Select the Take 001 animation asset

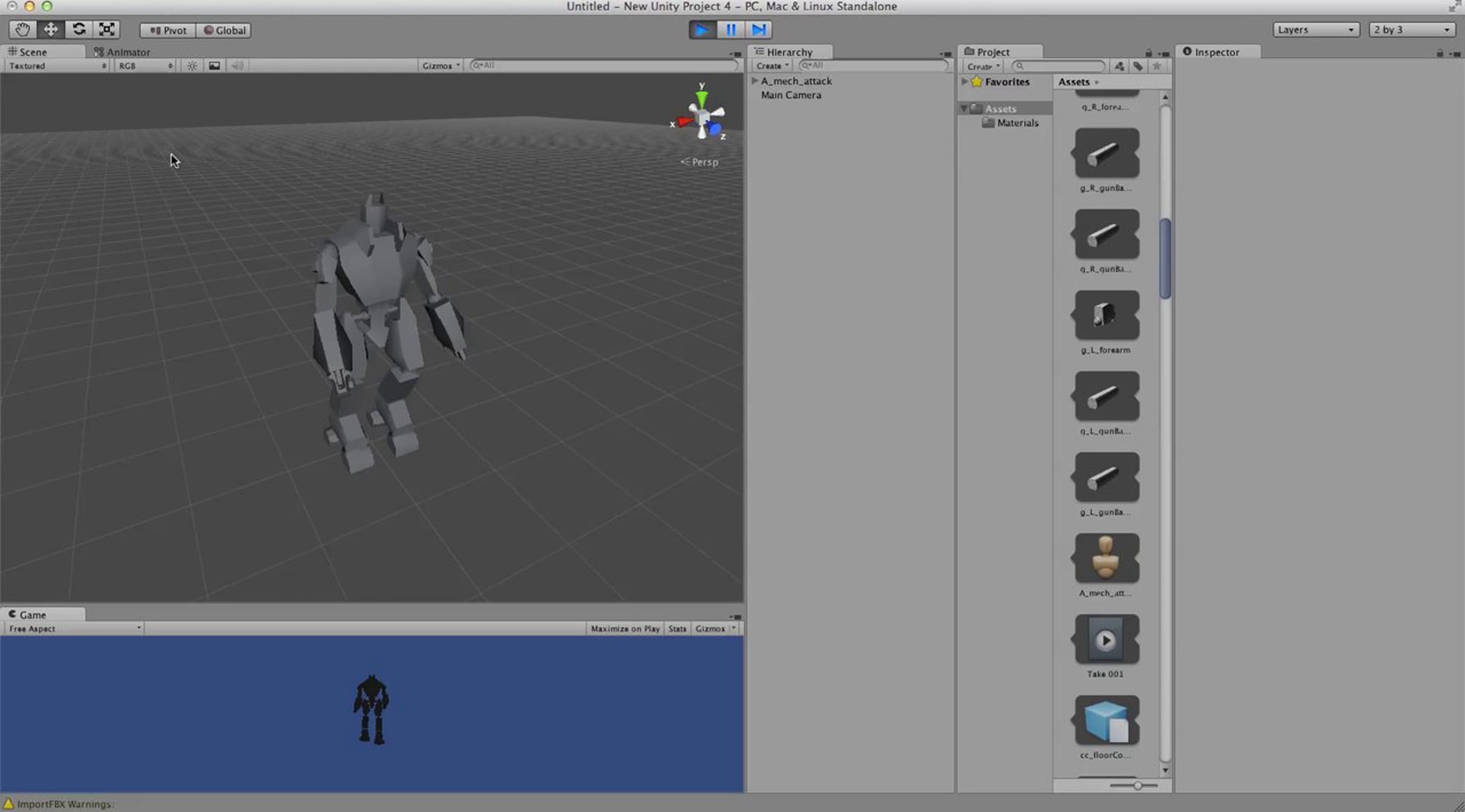pyautogui.click(x=1105, y=646)
